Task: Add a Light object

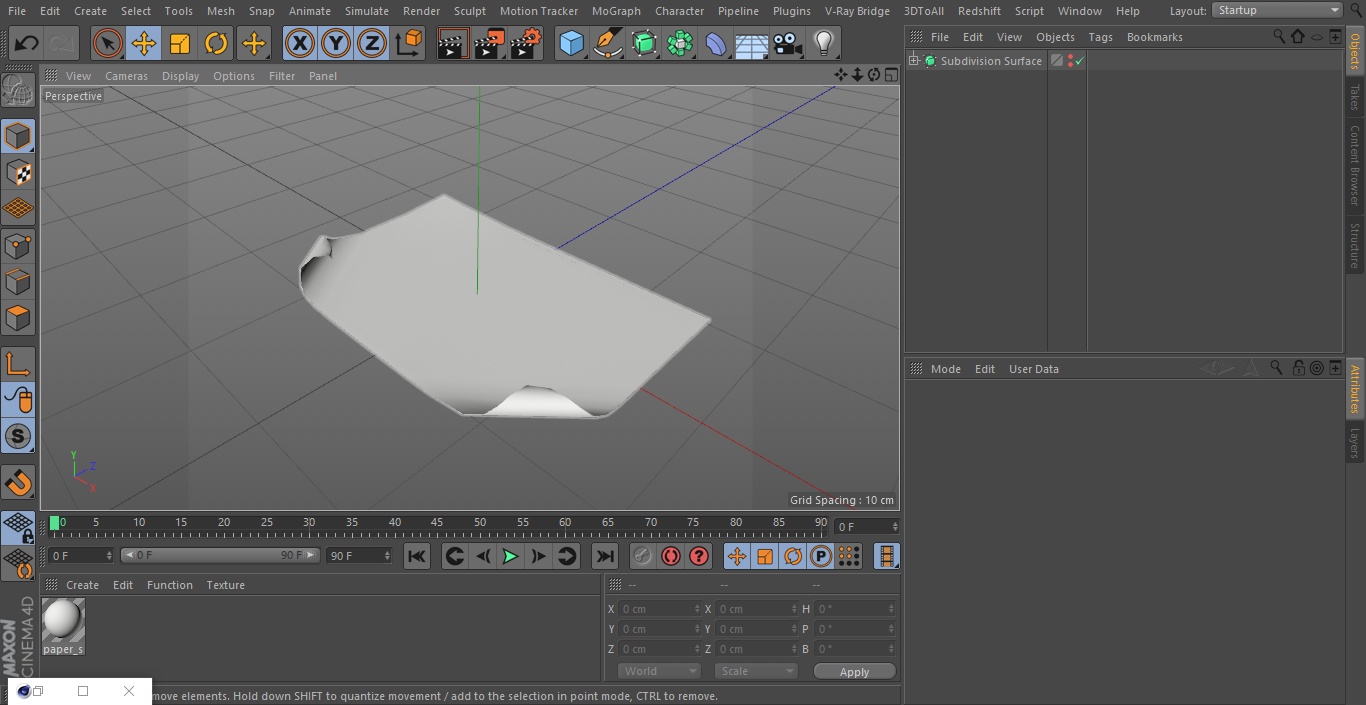Action: 823,43
